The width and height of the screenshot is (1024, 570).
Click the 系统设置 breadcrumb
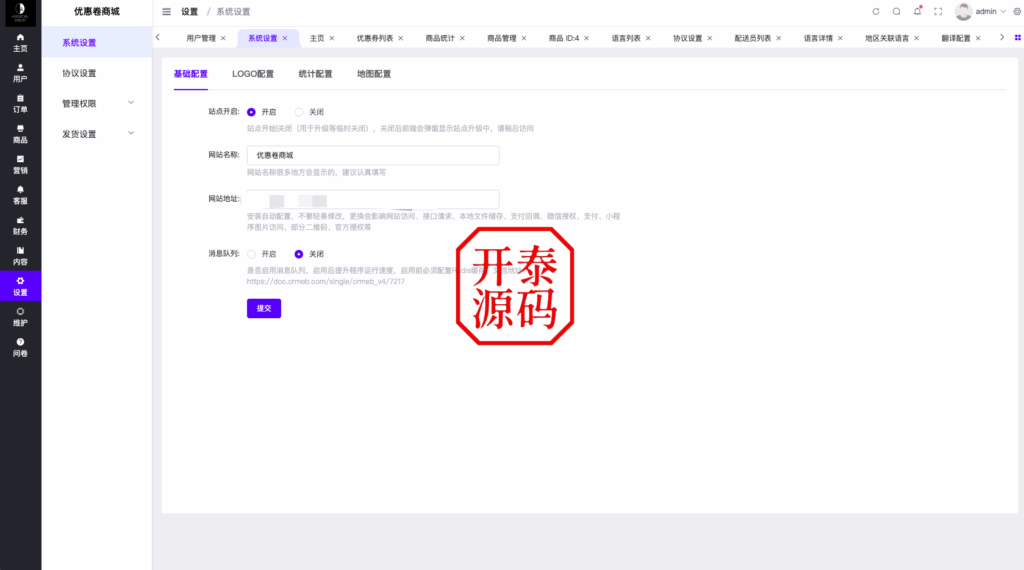pos(233,12)
